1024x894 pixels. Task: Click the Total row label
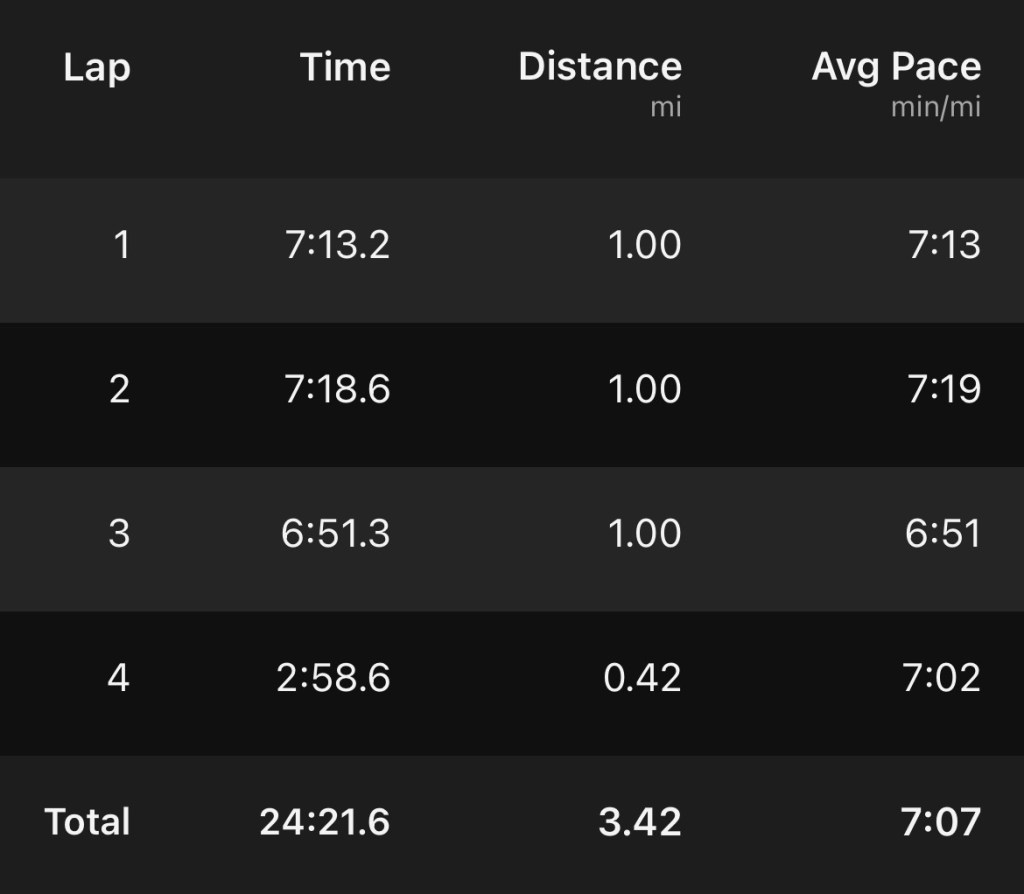pos(88,822)
